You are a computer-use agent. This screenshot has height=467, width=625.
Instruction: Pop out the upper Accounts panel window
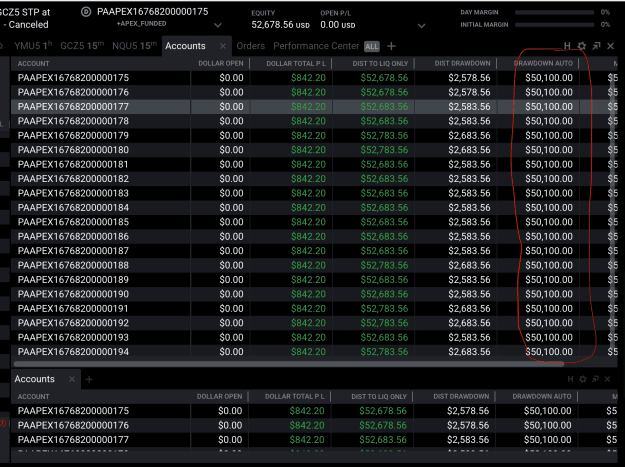[596, 46]
